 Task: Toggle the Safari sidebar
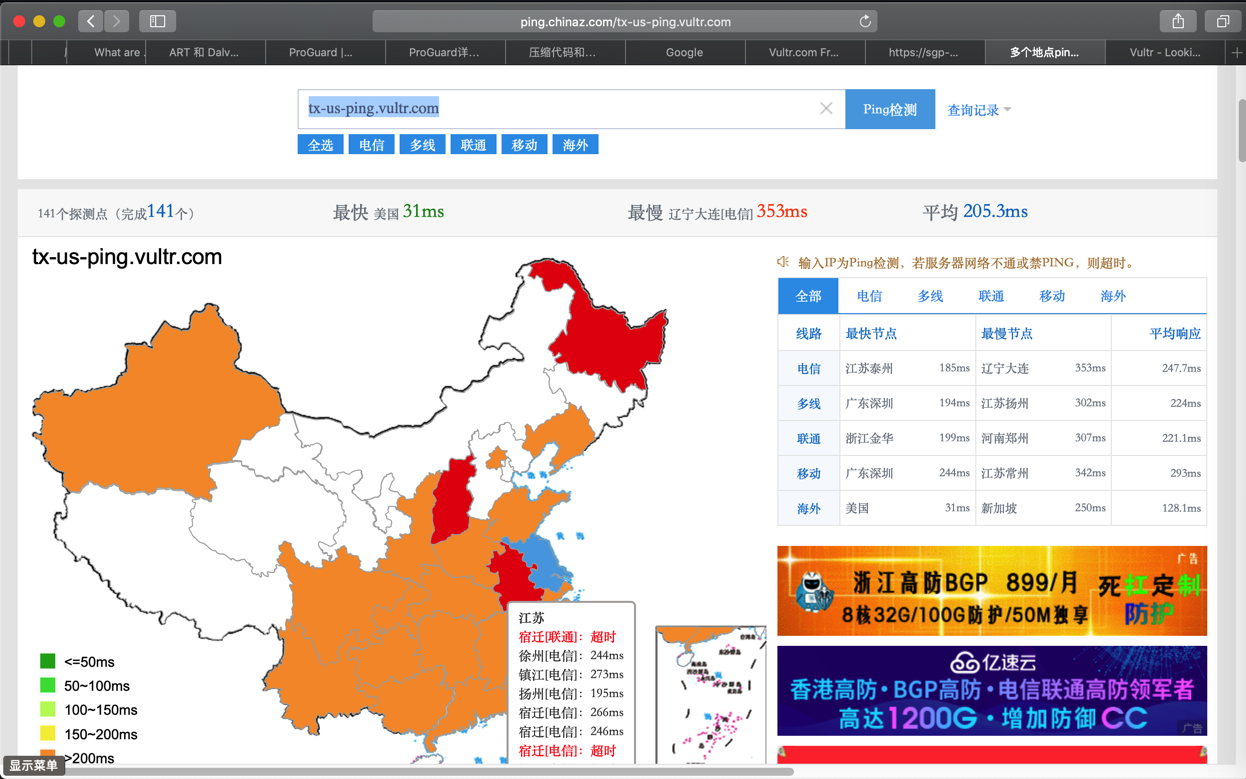tap(158, 21)
